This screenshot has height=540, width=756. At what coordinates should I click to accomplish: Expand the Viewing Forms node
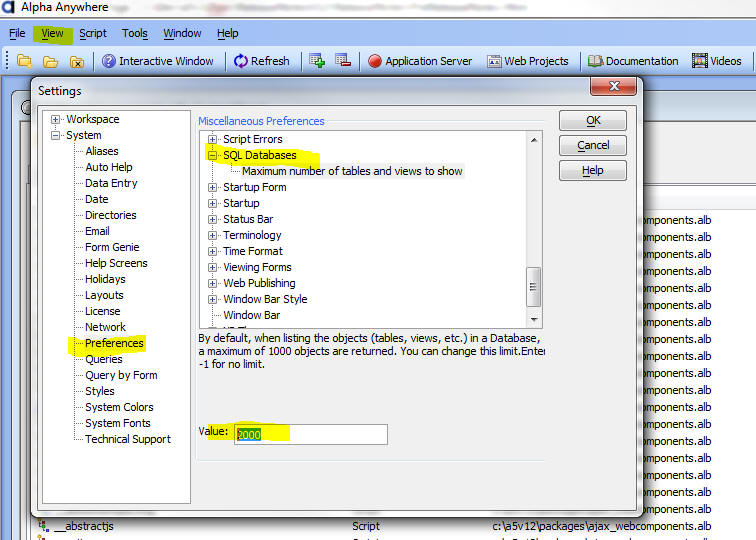point(212,267)
